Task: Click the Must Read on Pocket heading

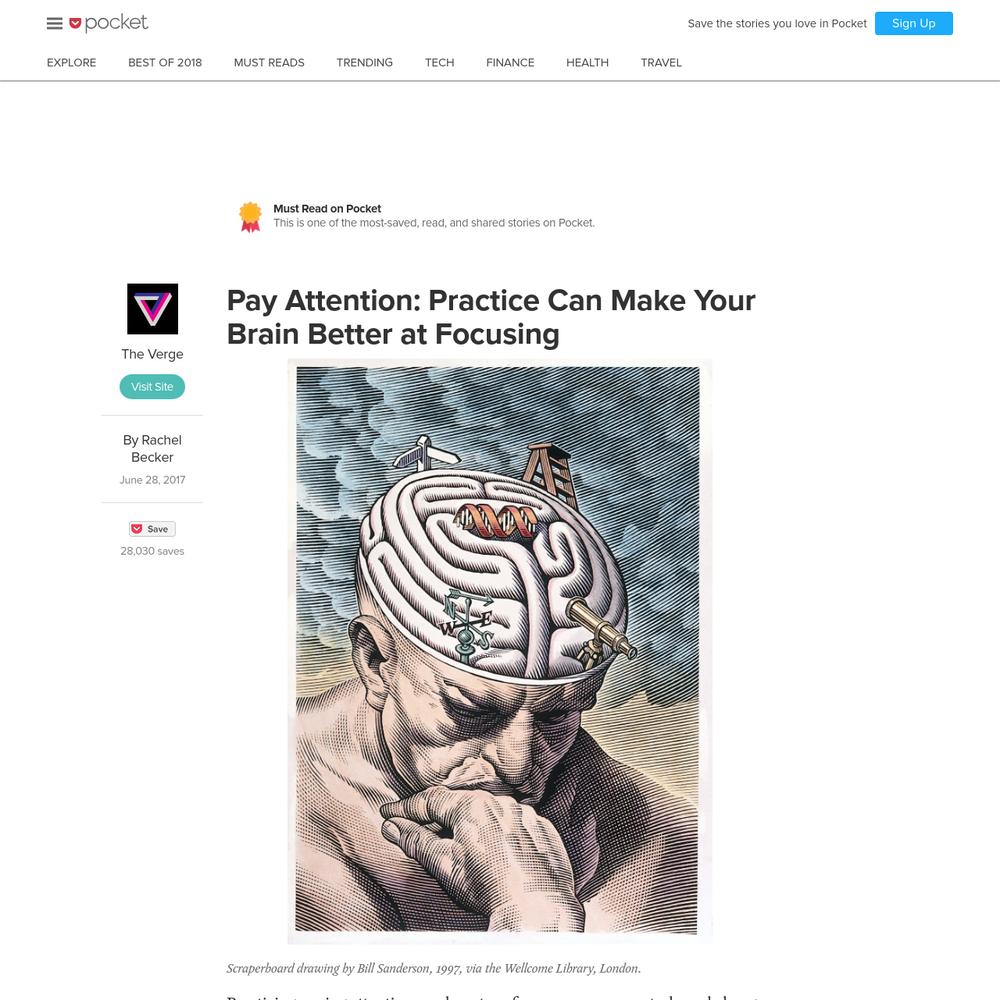Action: 327,209
